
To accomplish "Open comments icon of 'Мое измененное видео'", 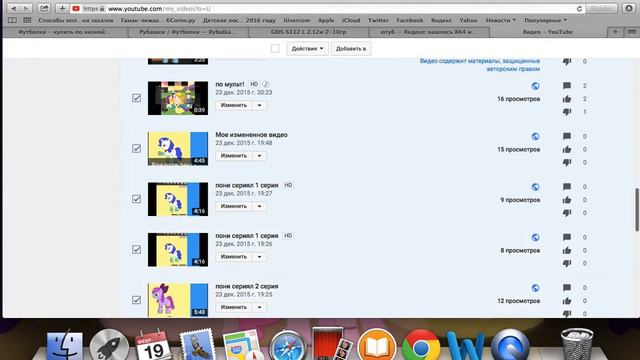I will pos(567,136).
